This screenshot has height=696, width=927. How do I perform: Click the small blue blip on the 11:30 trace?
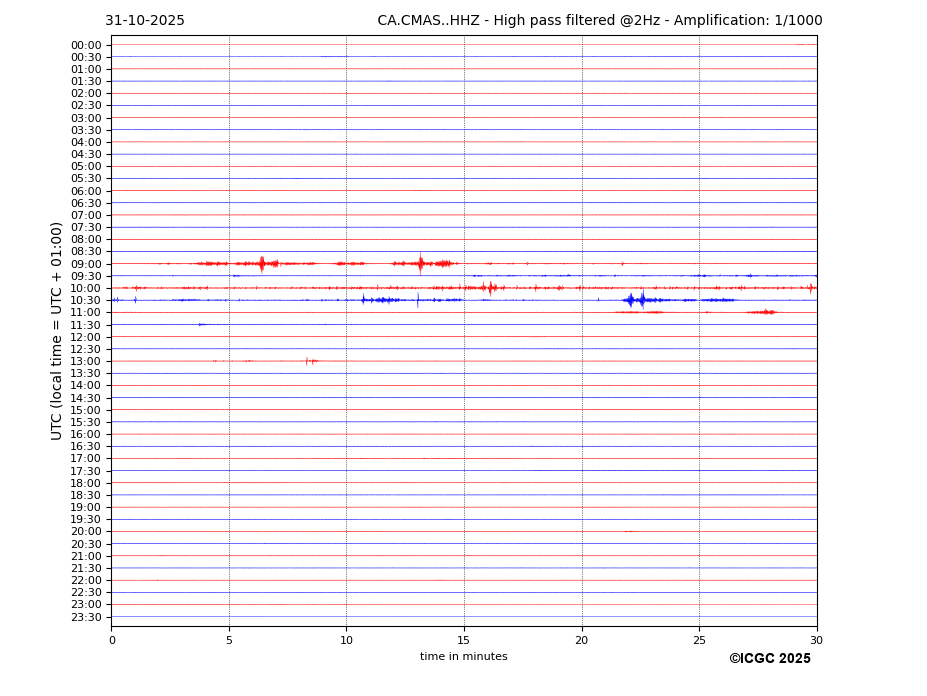[201, 324]
